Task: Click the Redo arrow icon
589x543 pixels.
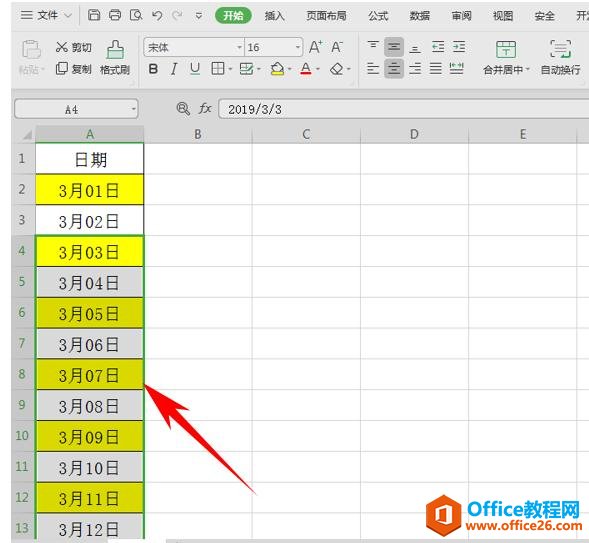Action: coord(177,15)
